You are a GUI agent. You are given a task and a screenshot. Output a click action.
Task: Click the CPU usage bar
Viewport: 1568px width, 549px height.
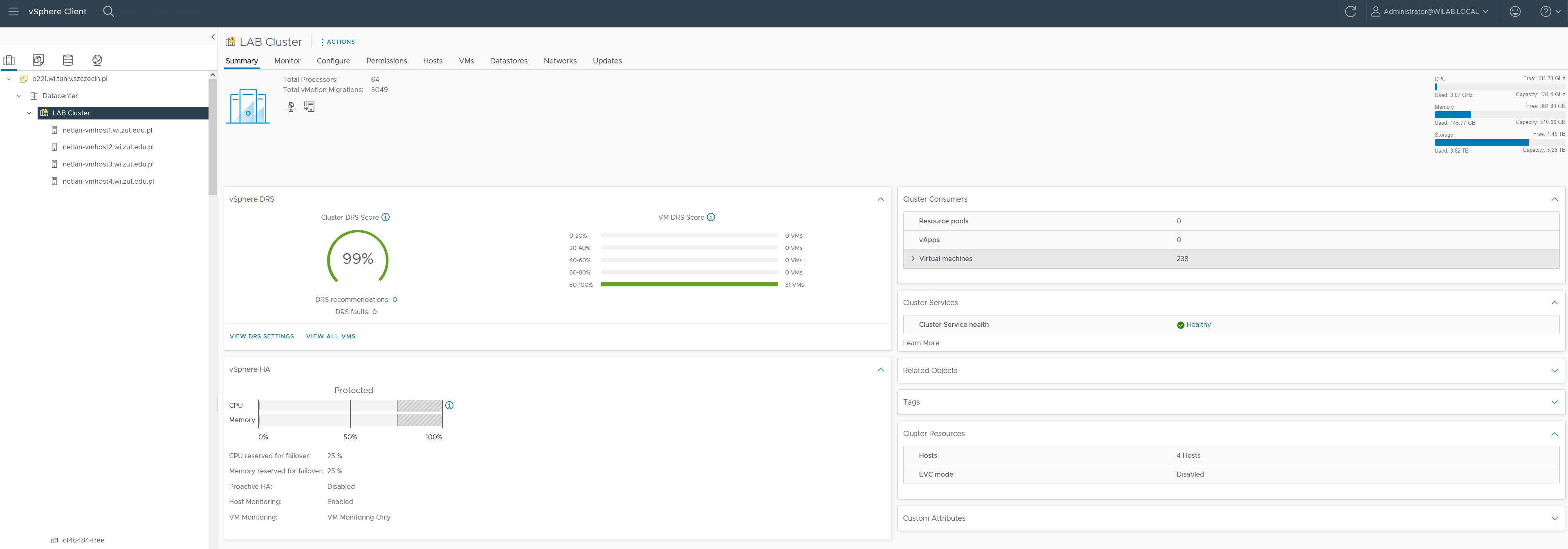1499,87
